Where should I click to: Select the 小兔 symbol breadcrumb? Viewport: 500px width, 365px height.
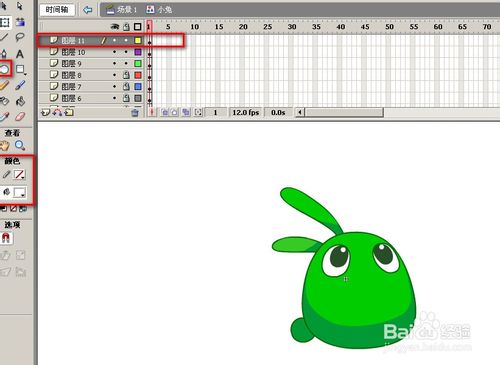click(159, 10)
